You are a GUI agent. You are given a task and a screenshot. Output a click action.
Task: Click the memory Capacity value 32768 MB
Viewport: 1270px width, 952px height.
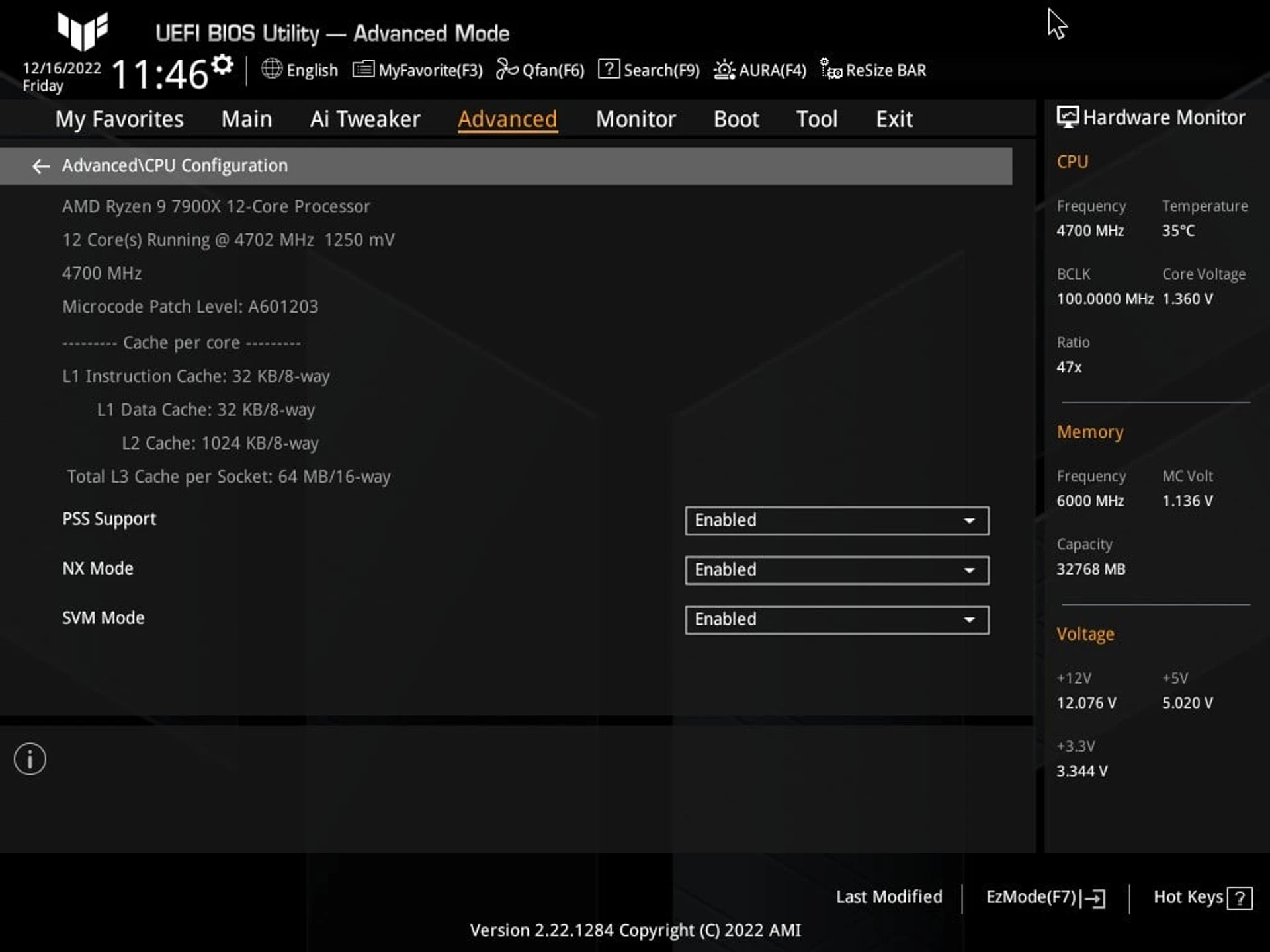point(1091,569)
